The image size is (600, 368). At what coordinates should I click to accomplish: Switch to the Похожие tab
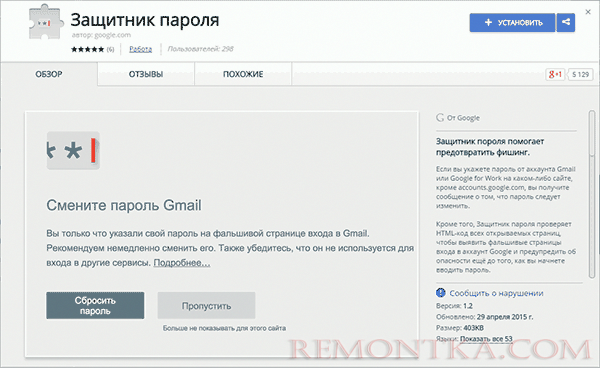(243, 74)
